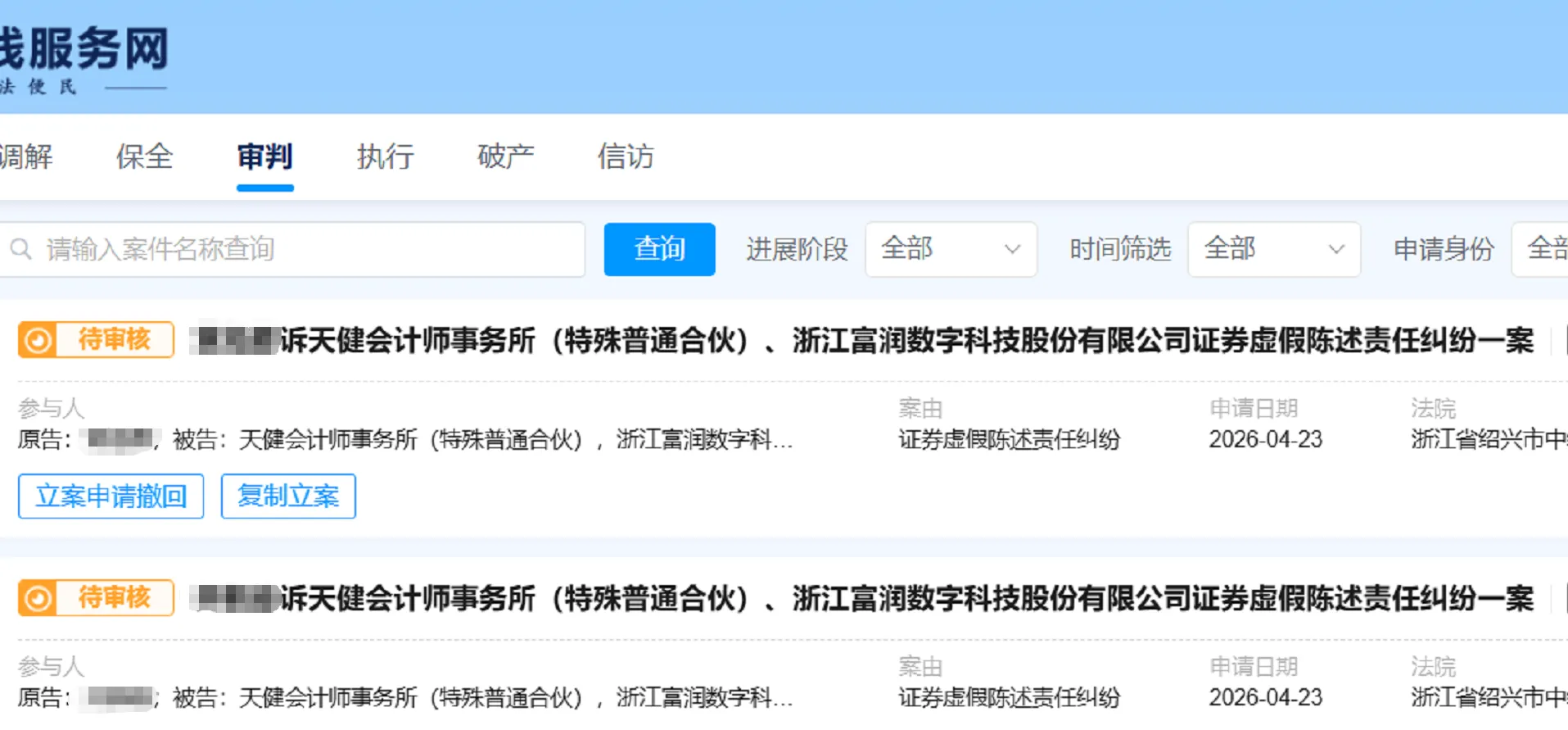Click the 法院 heading of second case
This screenshot has height=730, width=1568.
coord(1433,666)
